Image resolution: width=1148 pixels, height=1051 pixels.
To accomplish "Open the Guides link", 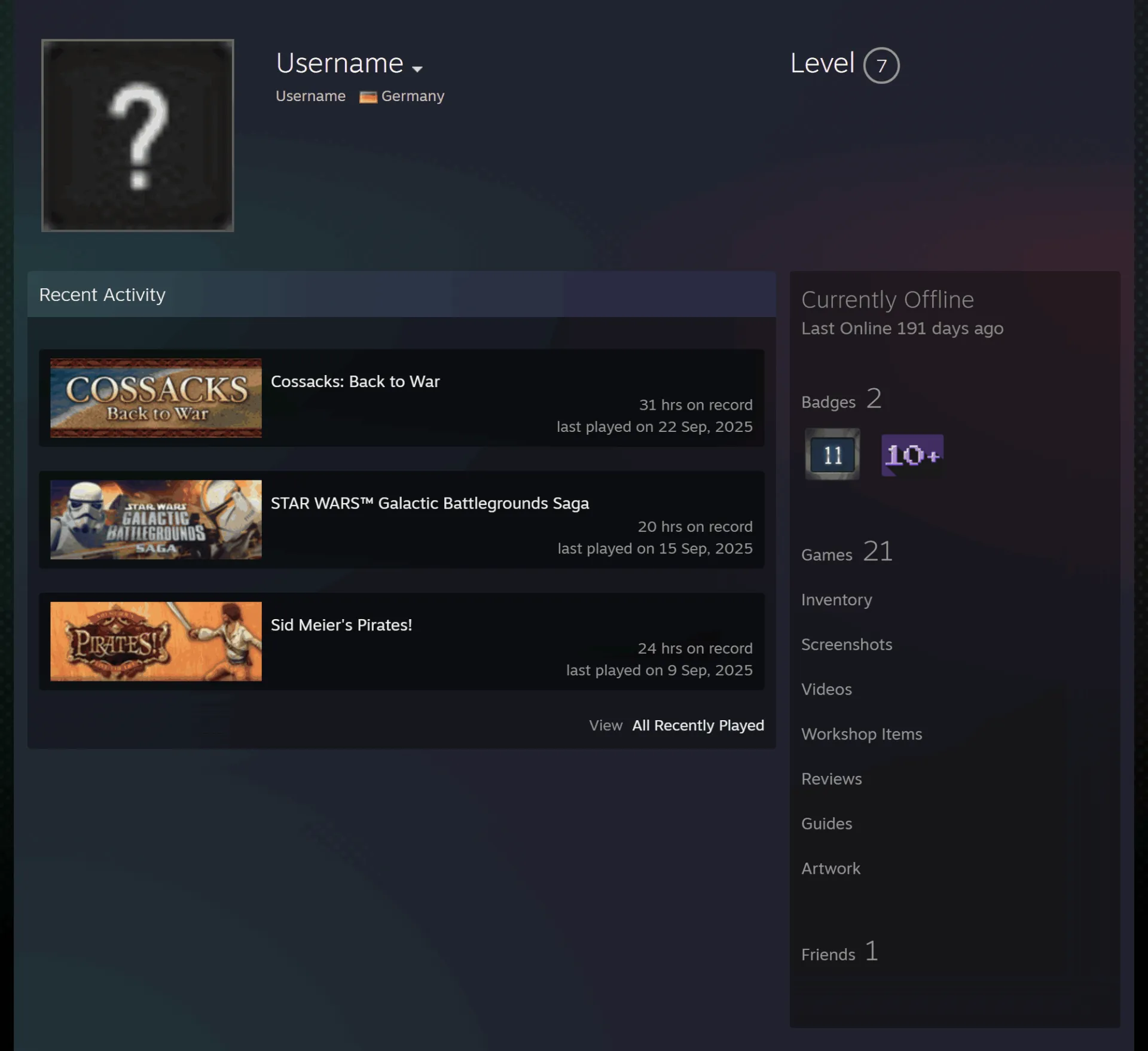I will pos(826,824).
